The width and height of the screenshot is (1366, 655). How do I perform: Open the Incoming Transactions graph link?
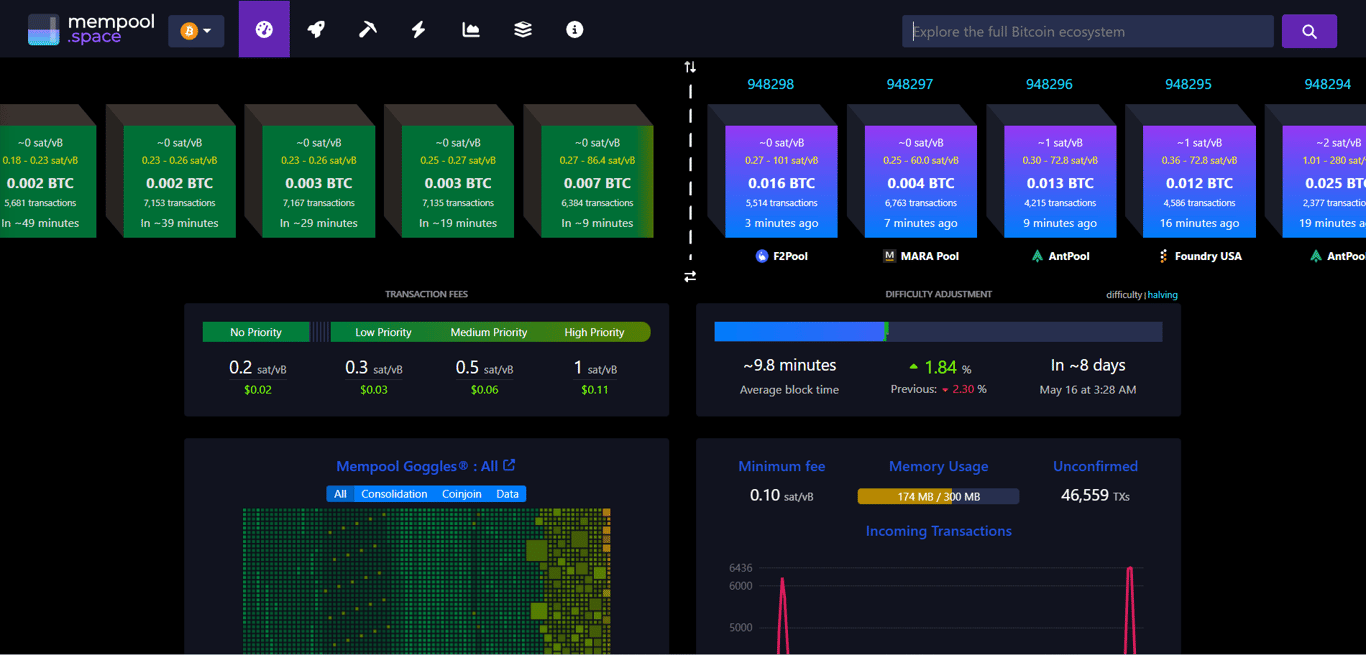938,531
